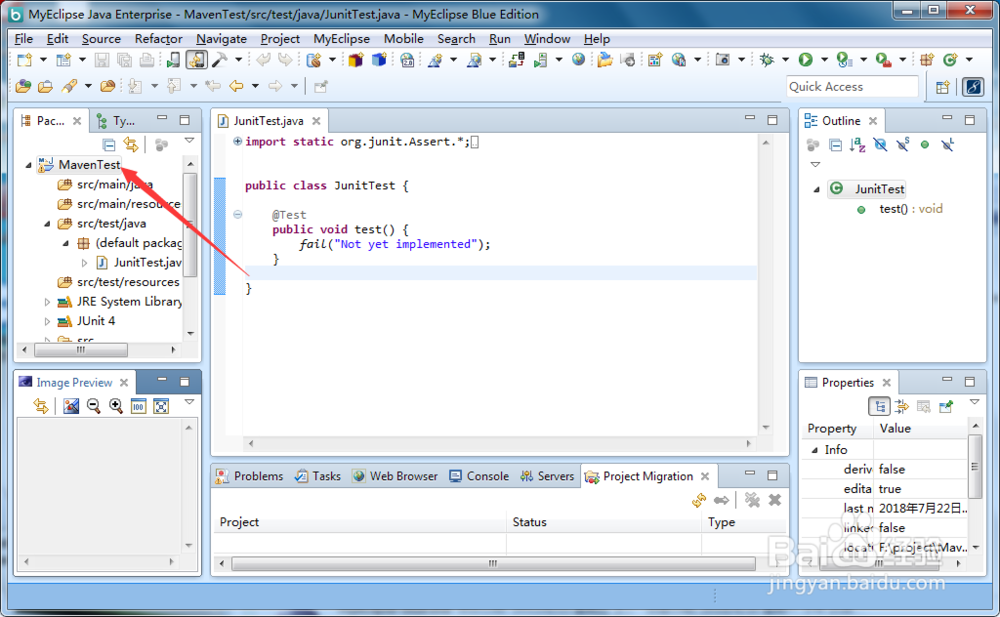
Task: Close the JunitTest.java editor tab
Action: click(316, 121)
